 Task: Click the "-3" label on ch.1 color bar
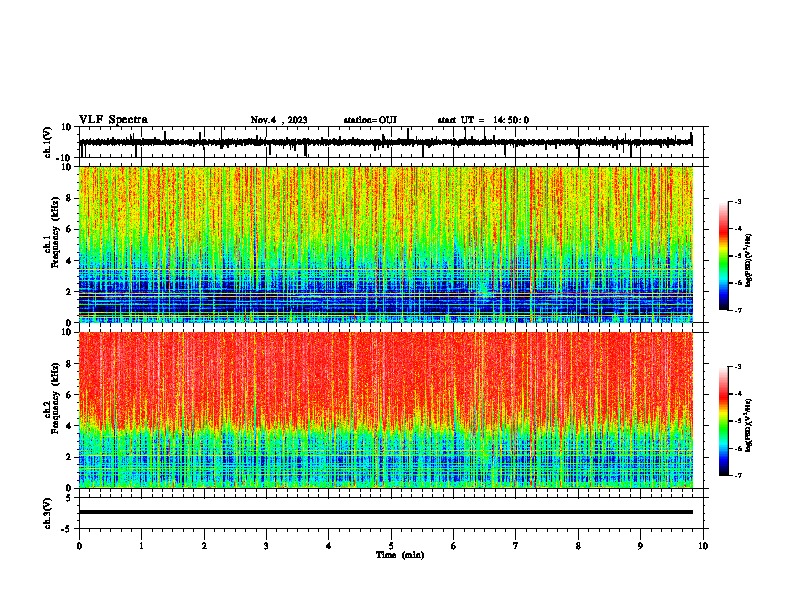click(738, 201)
